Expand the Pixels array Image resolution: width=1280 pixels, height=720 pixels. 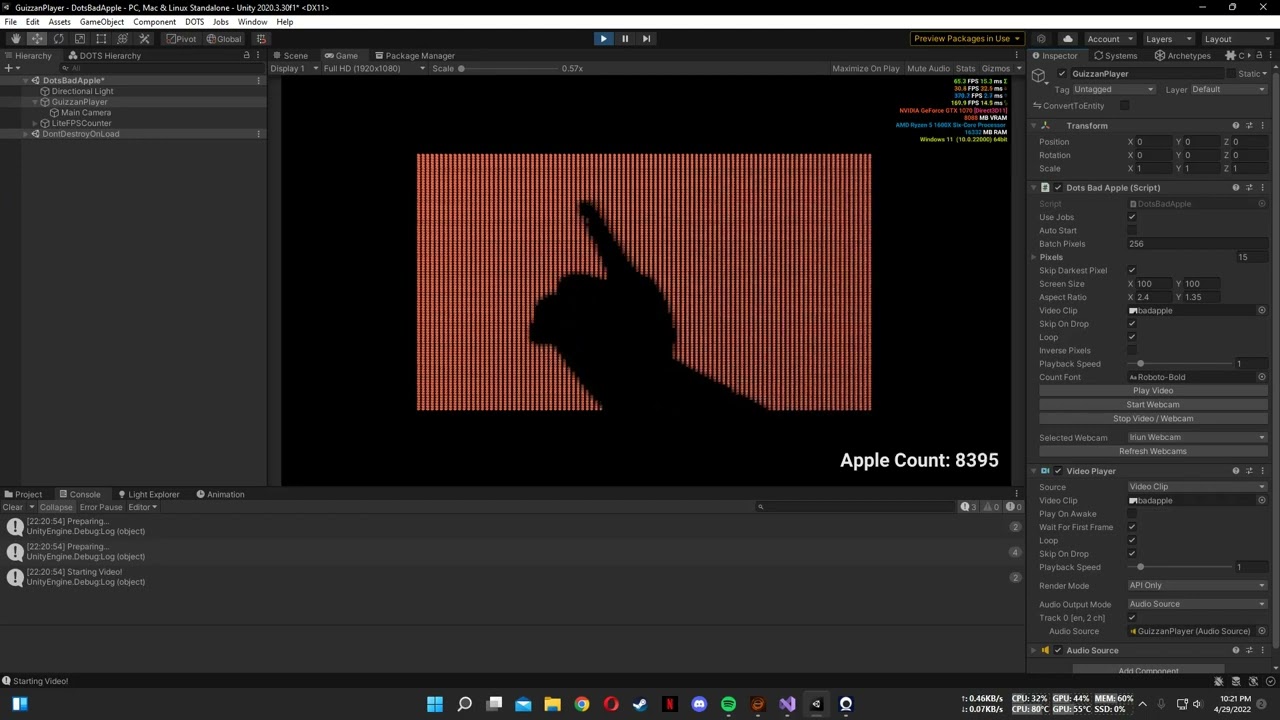1035,258
